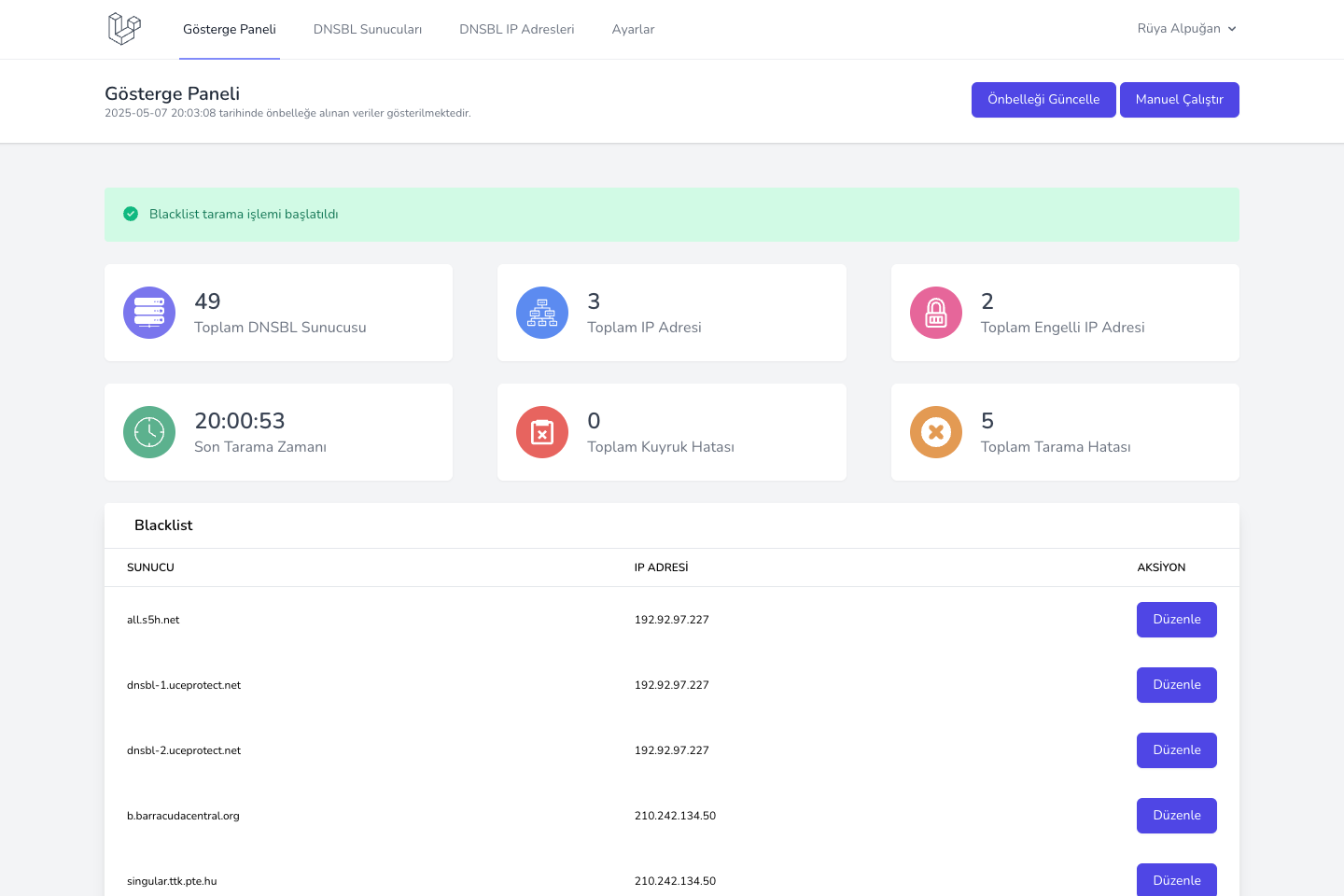Click Manuel Çalıştır button

[x=1180, y=100]
